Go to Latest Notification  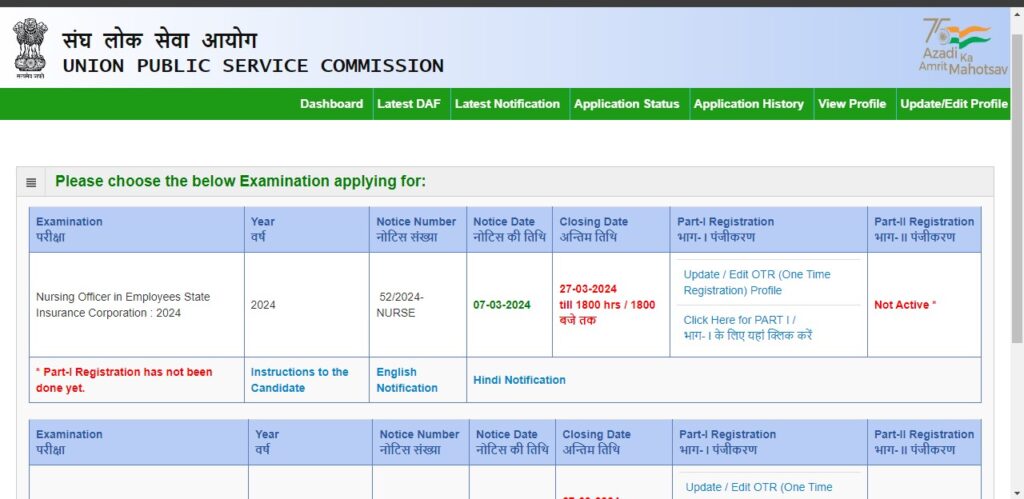pos(507,104)
